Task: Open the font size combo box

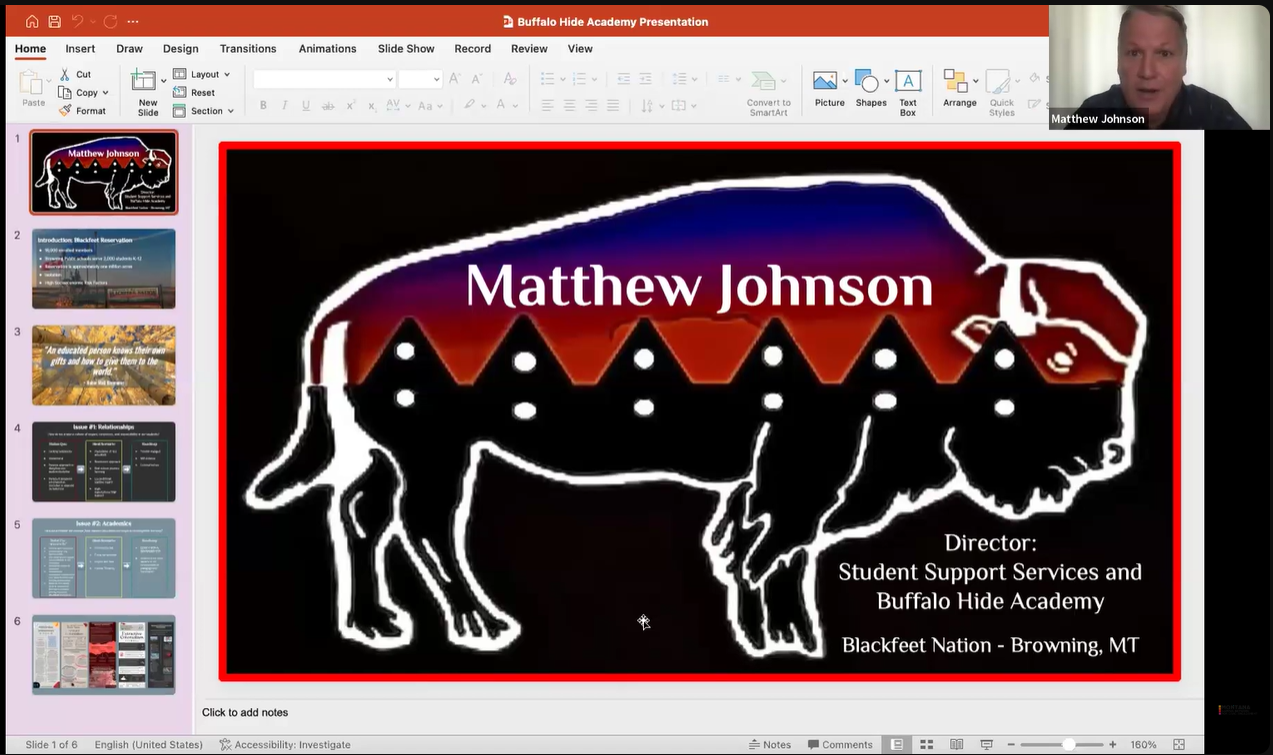Action: pyautogui.click(x=420, y=79)
